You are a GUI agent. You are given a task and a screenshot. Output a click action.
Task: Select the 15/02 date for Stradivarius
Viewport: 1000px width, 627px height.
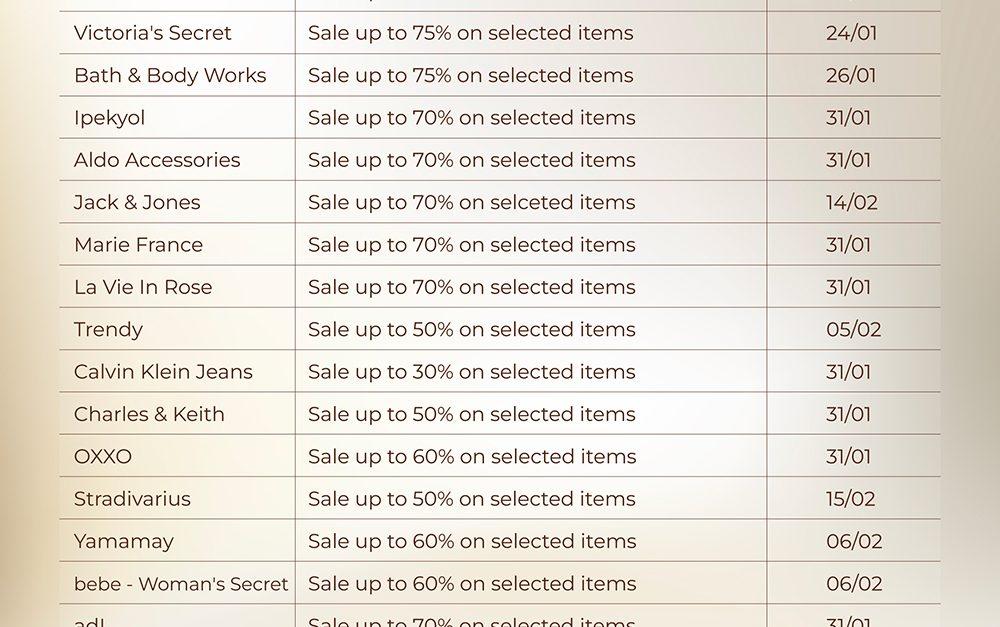851,499
